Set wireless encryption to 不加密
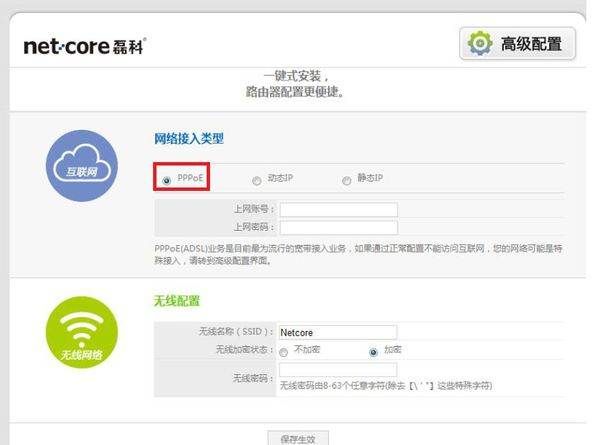This screenshot has width=600, height=445. point(284,351)
